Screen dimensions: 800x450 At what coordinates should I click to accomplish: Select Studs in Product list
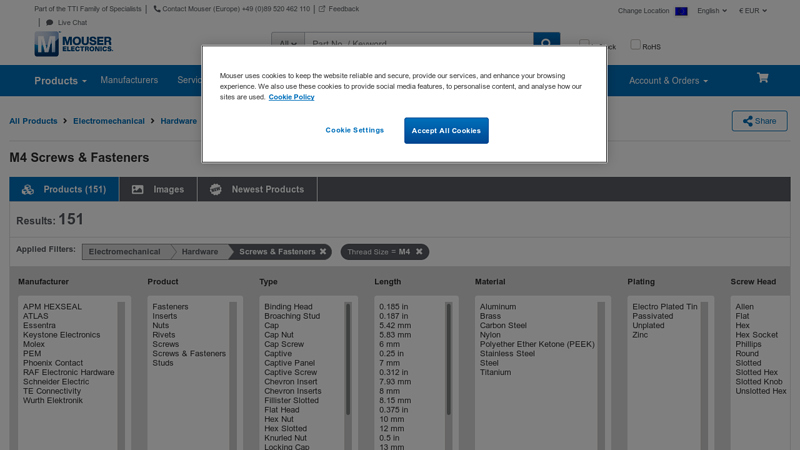coord(163,363)
